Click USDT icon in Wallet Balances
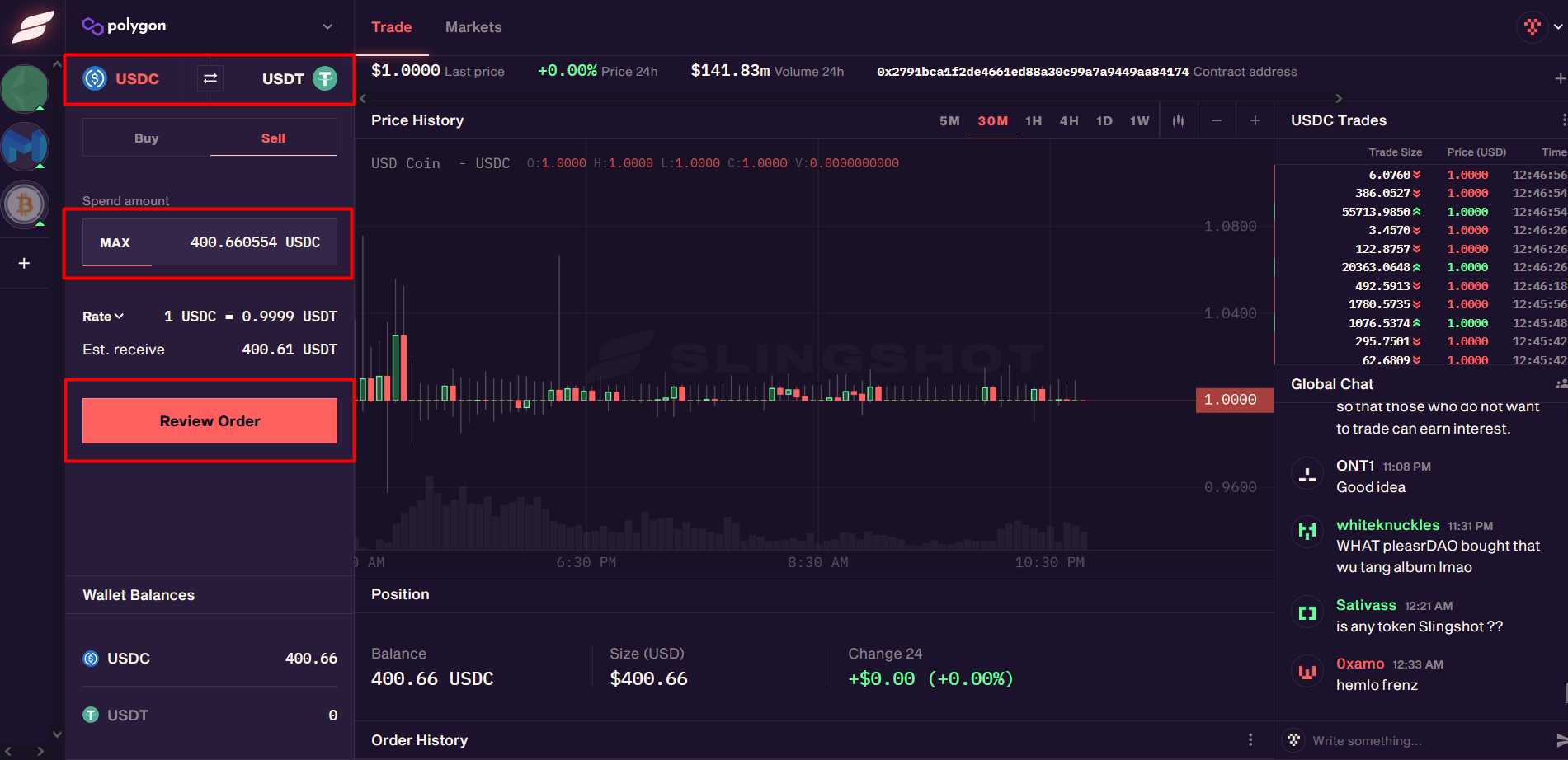The image size is (1568, 760). pos(91,715)
